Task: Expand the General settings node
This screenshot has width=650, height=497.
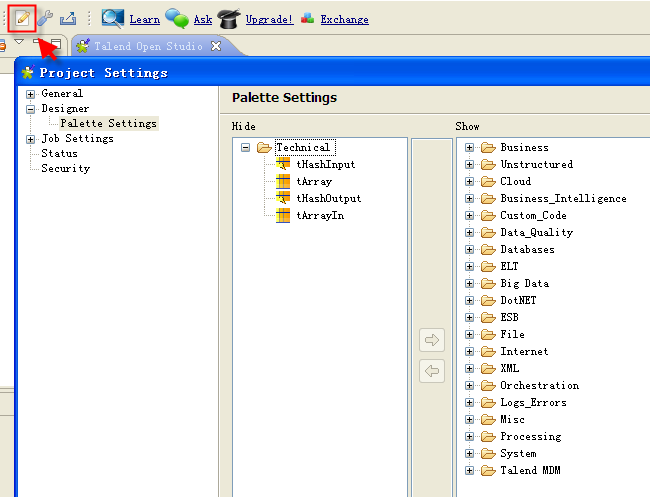Action: coord(31,94)
